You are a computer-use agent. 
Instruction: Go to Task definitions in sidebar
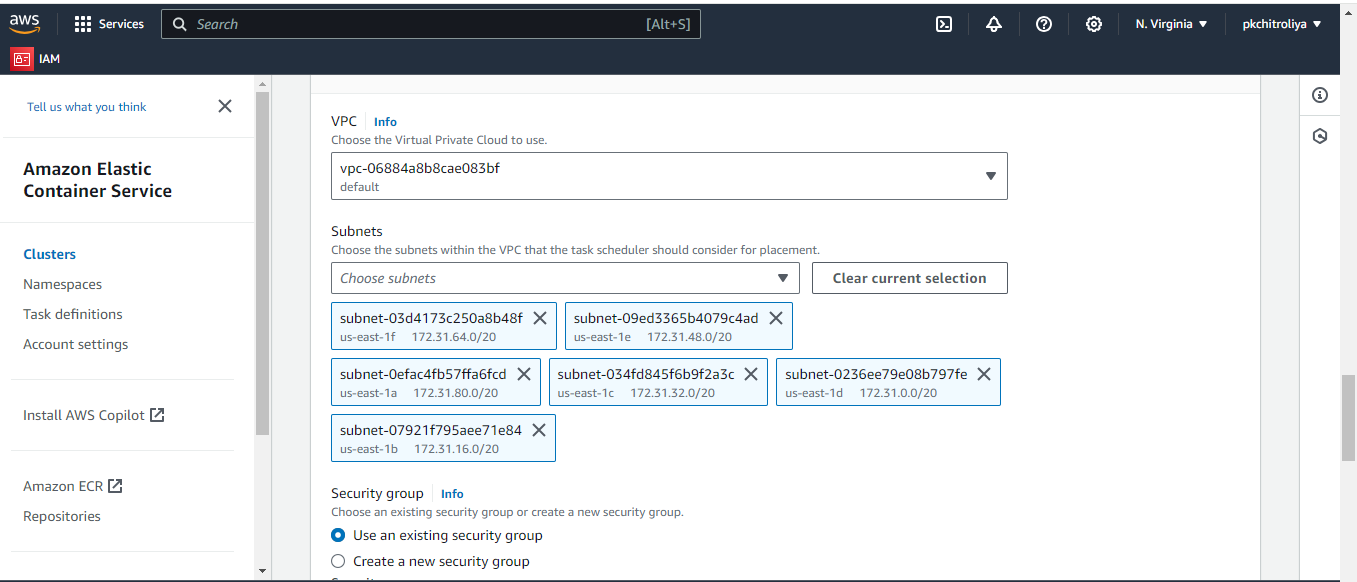(x=73, y=314)
